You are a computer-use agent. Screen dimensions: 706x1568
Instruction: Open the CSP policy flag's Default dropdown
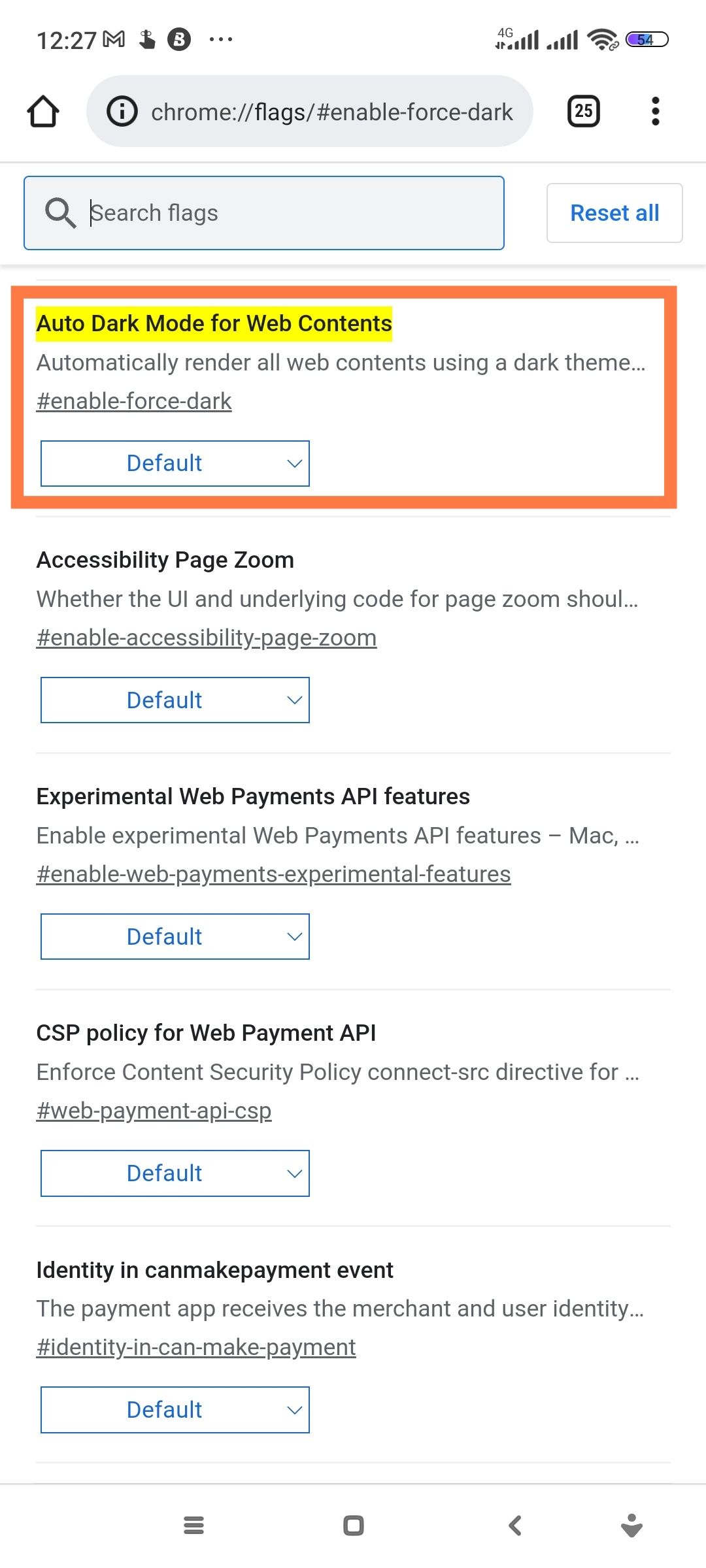click(x=175, y=1173)
